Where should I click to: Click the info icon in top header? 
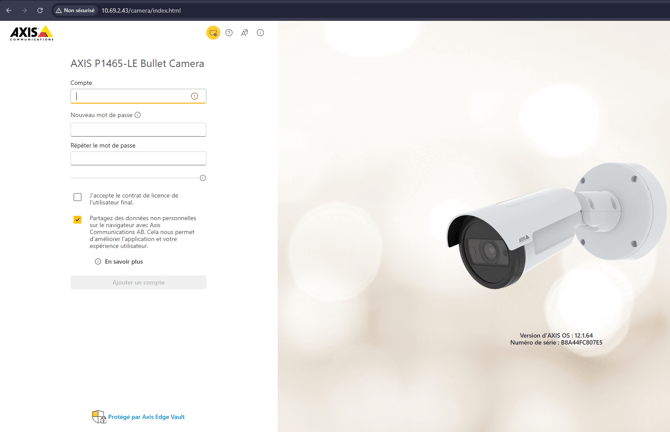(x=260, y=33)
